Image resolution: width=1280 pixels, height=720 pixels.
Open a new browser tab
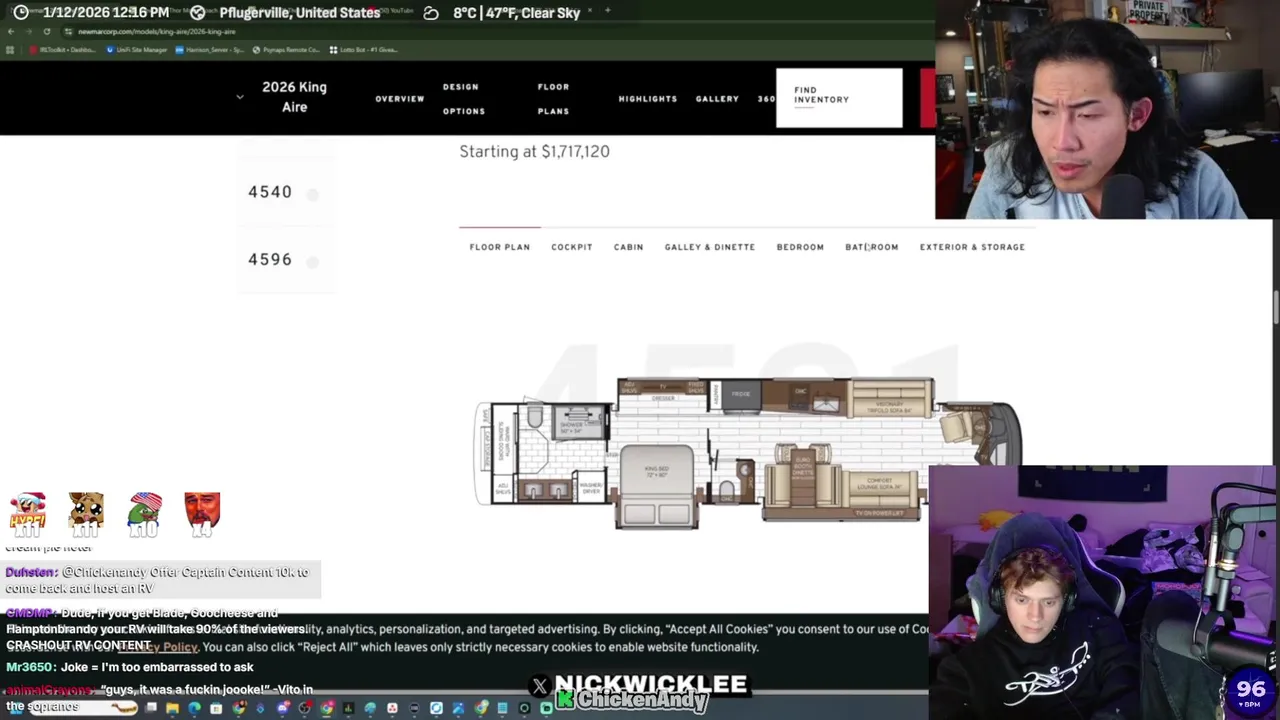coord(607,11)
